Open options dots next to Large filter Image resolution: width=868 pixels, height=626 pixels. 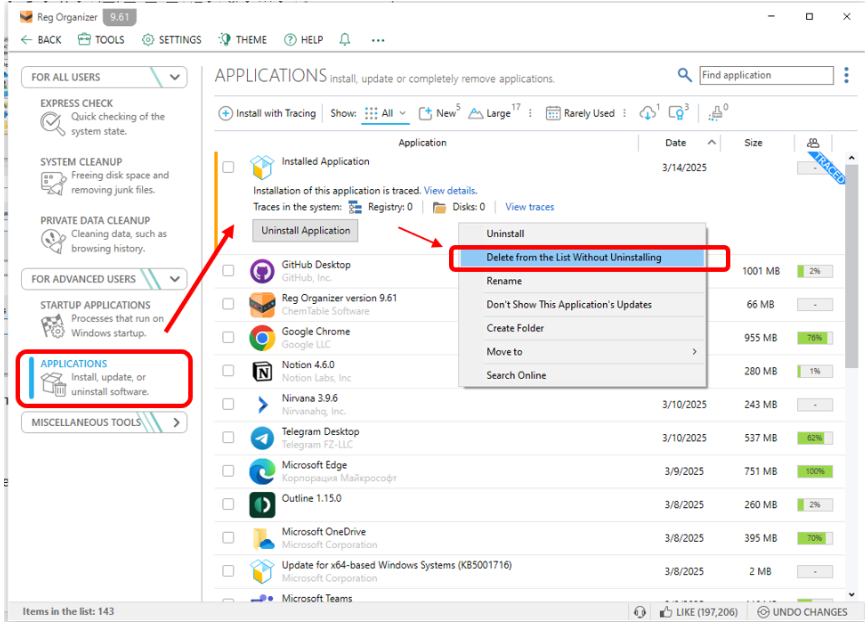click(530, 113)
